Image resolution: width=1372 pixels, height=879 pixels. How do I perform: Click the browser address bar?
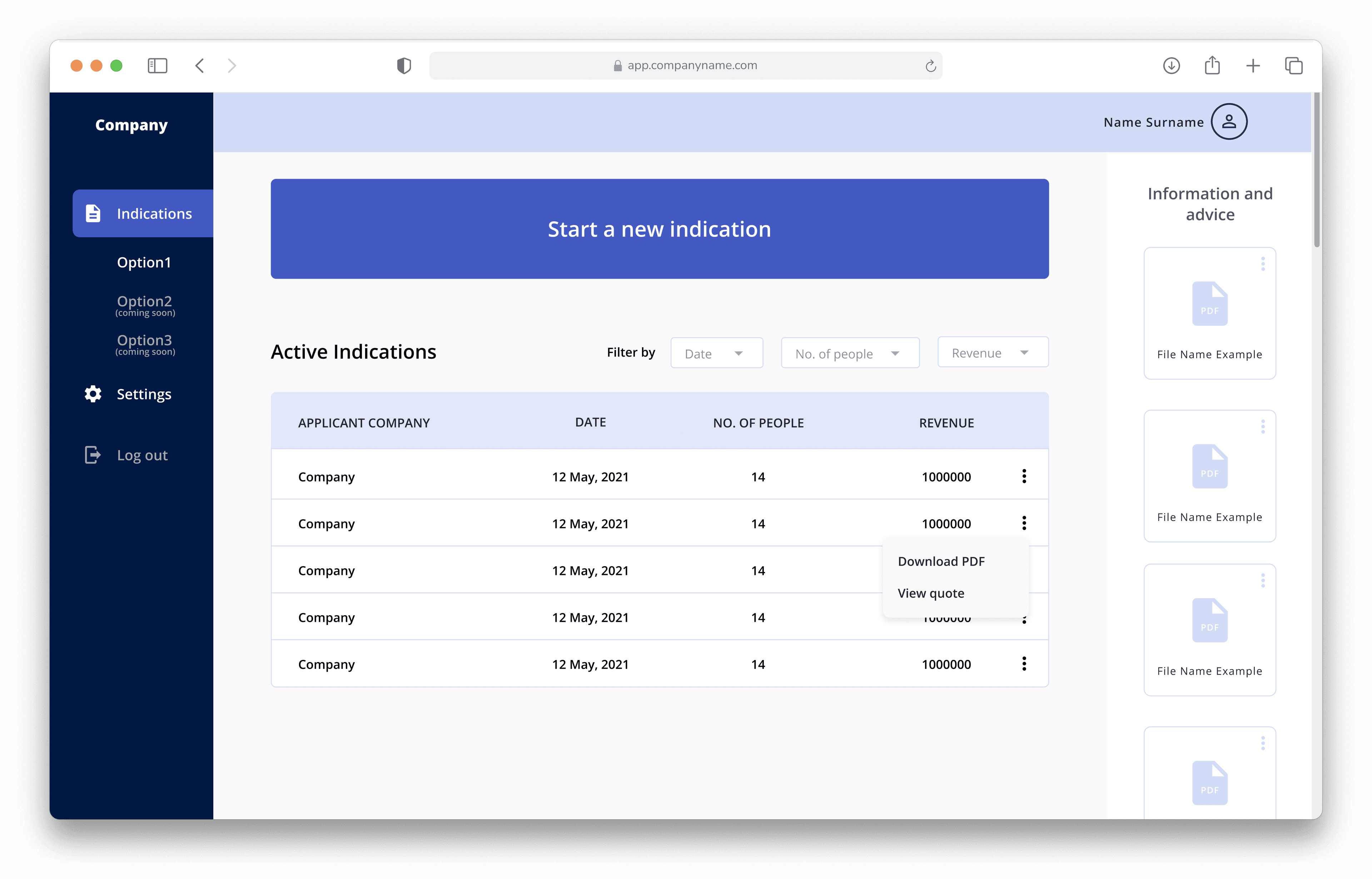tap(685, 65)
